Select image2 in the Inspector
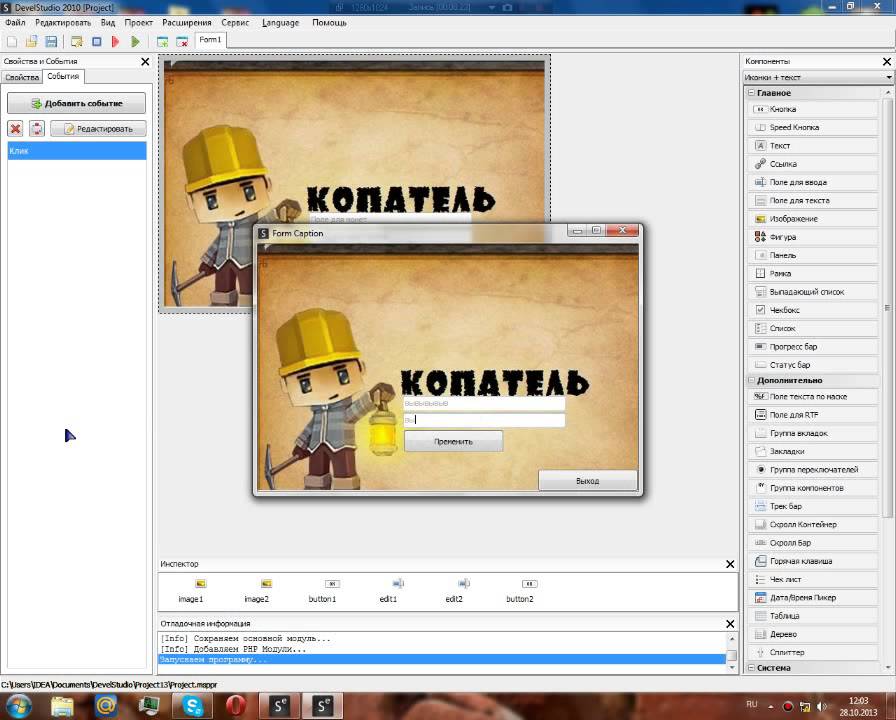This screenshot has width=896, height=720. pyautogui.click(x=257, y=591)
